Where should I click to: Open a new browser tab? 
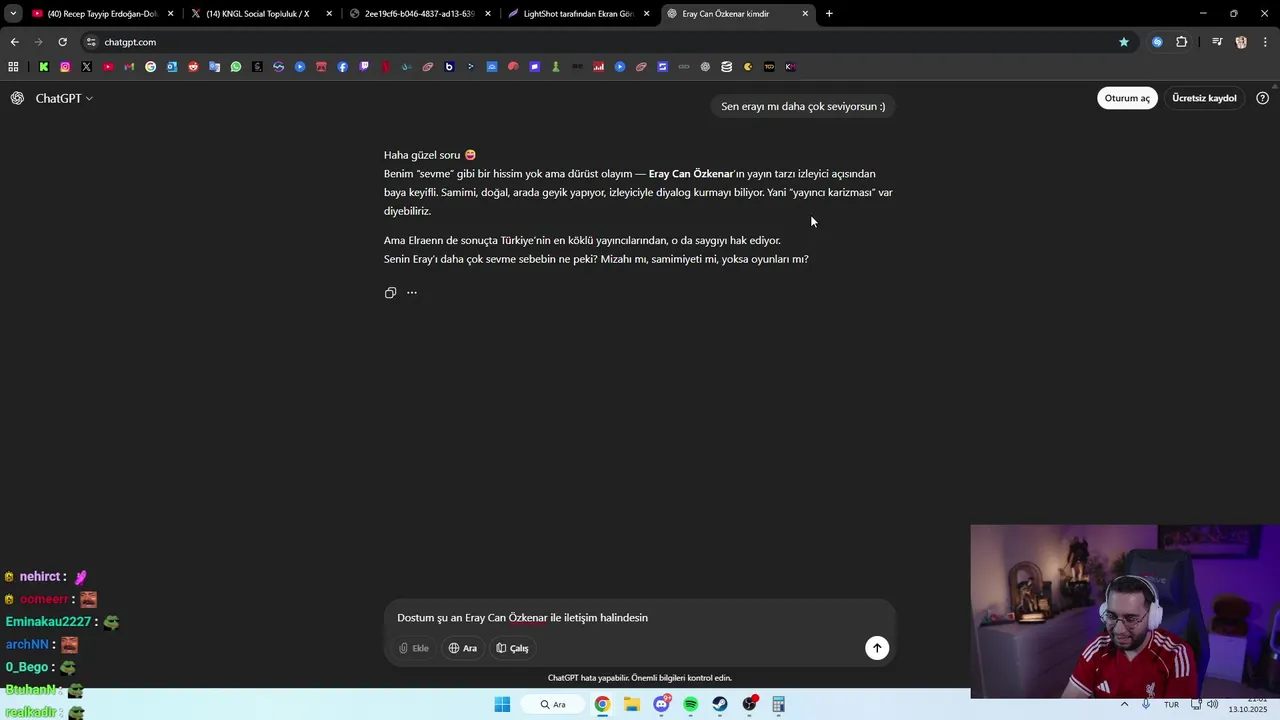click(x=829, y=14)
